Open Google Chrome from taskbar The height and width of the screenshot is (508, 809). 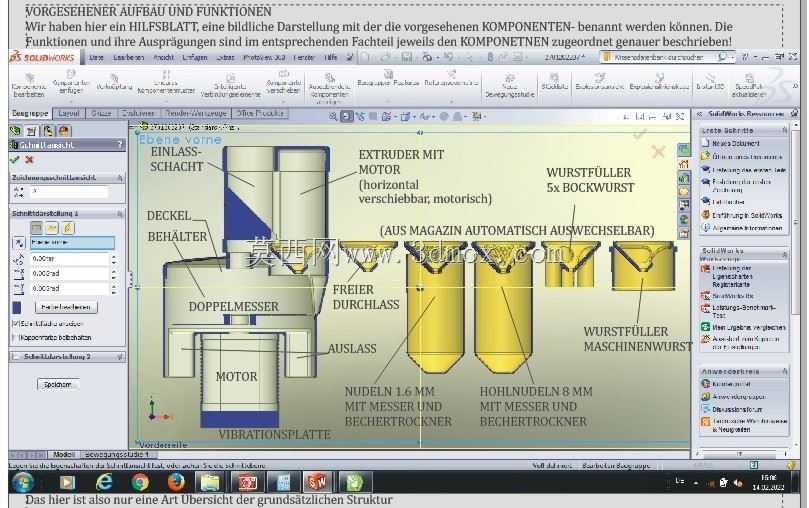[140, 482]
